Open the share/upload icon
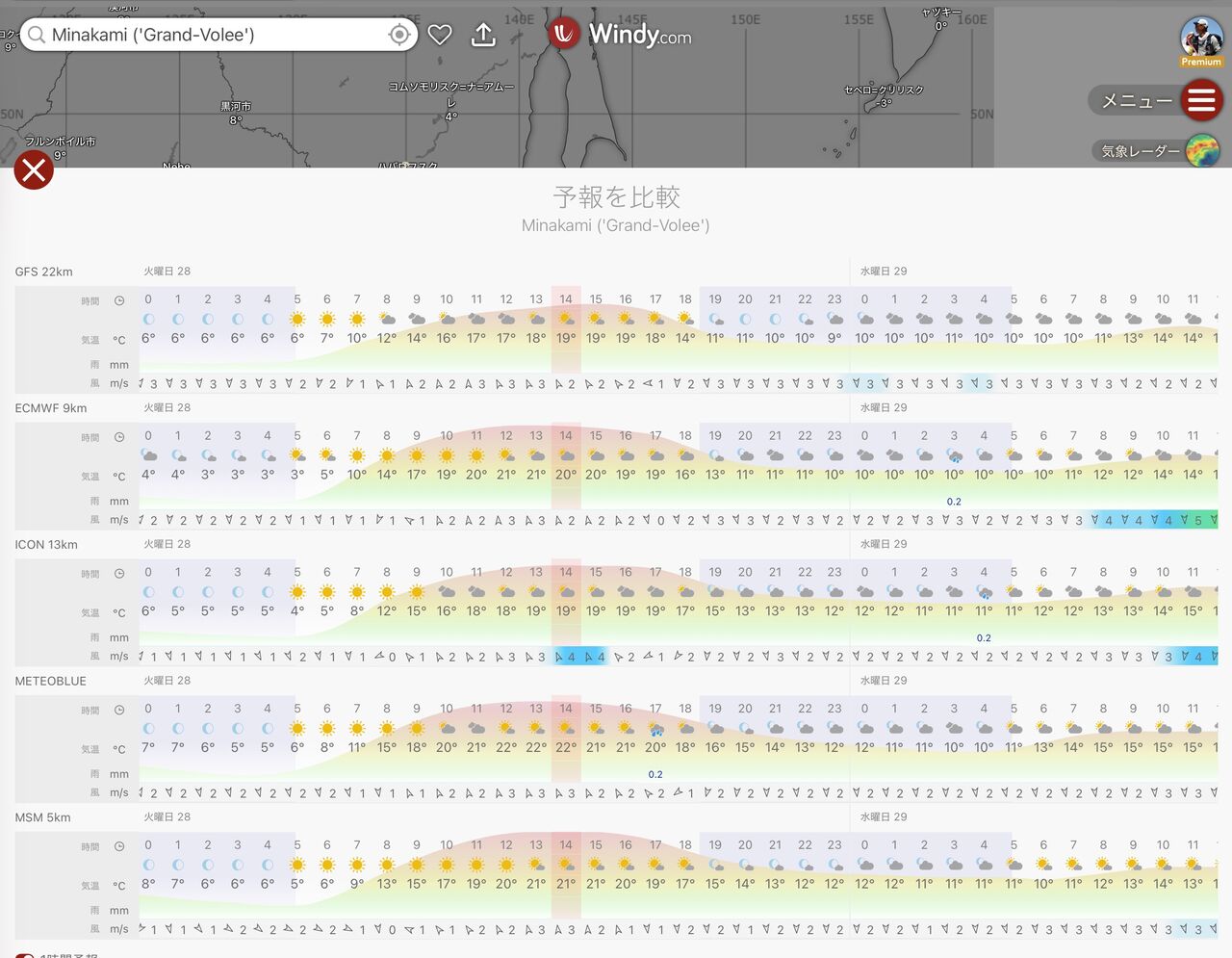Viewport: 1232px width, 958px height. pos(483,35)
